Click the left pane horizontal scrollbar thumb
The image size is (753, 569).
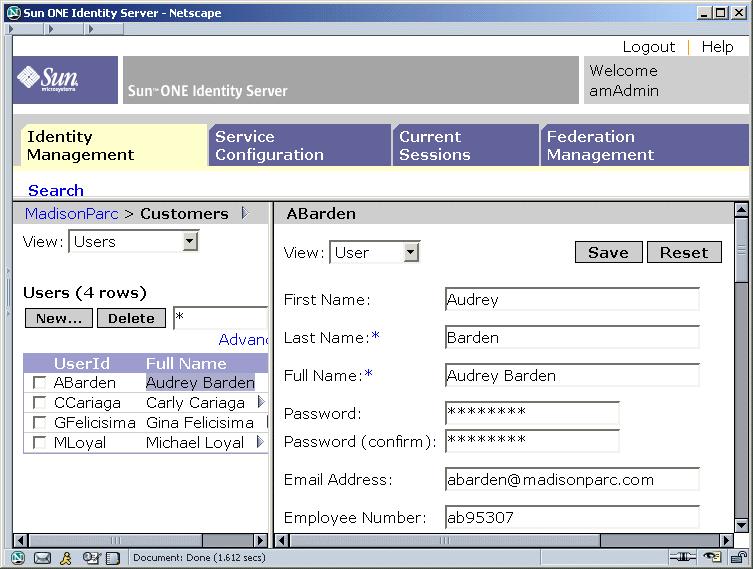click(115, 540)
